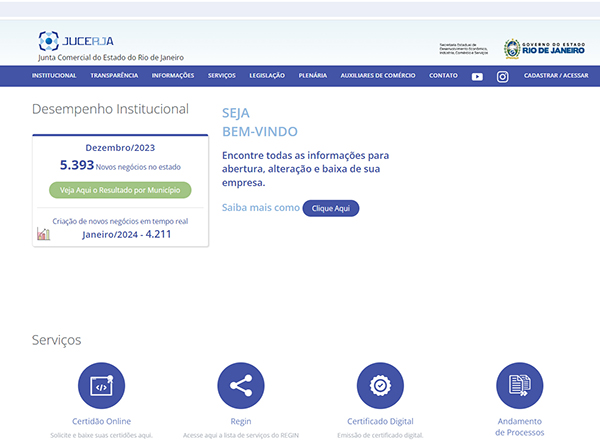600x442 pixels.
Task: Open the Institucional menu
Action: click(x=54, y=76)
